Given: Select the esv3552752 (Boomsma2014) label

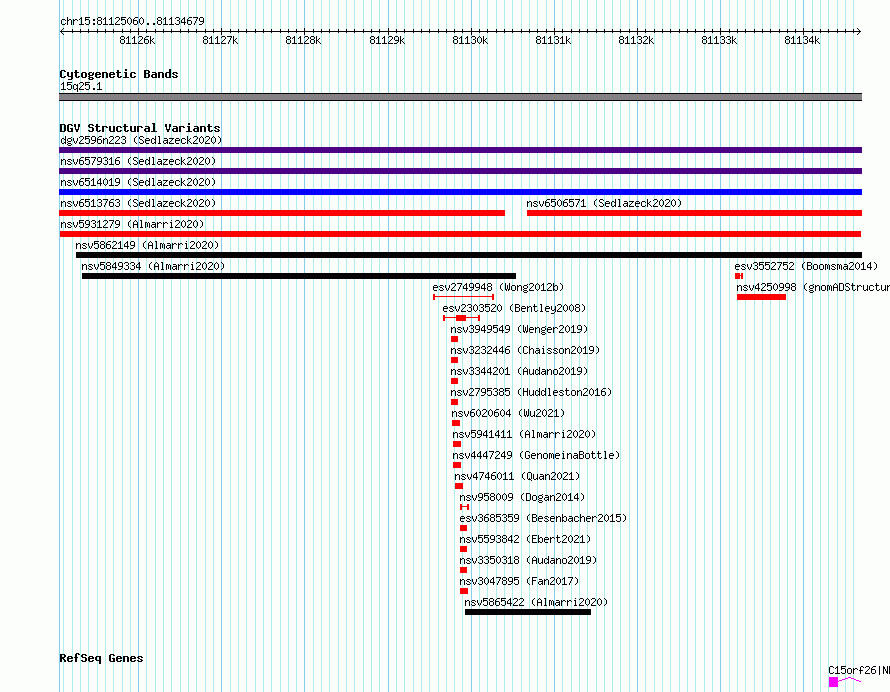Looking at the screenshot, I should point(806,266).
